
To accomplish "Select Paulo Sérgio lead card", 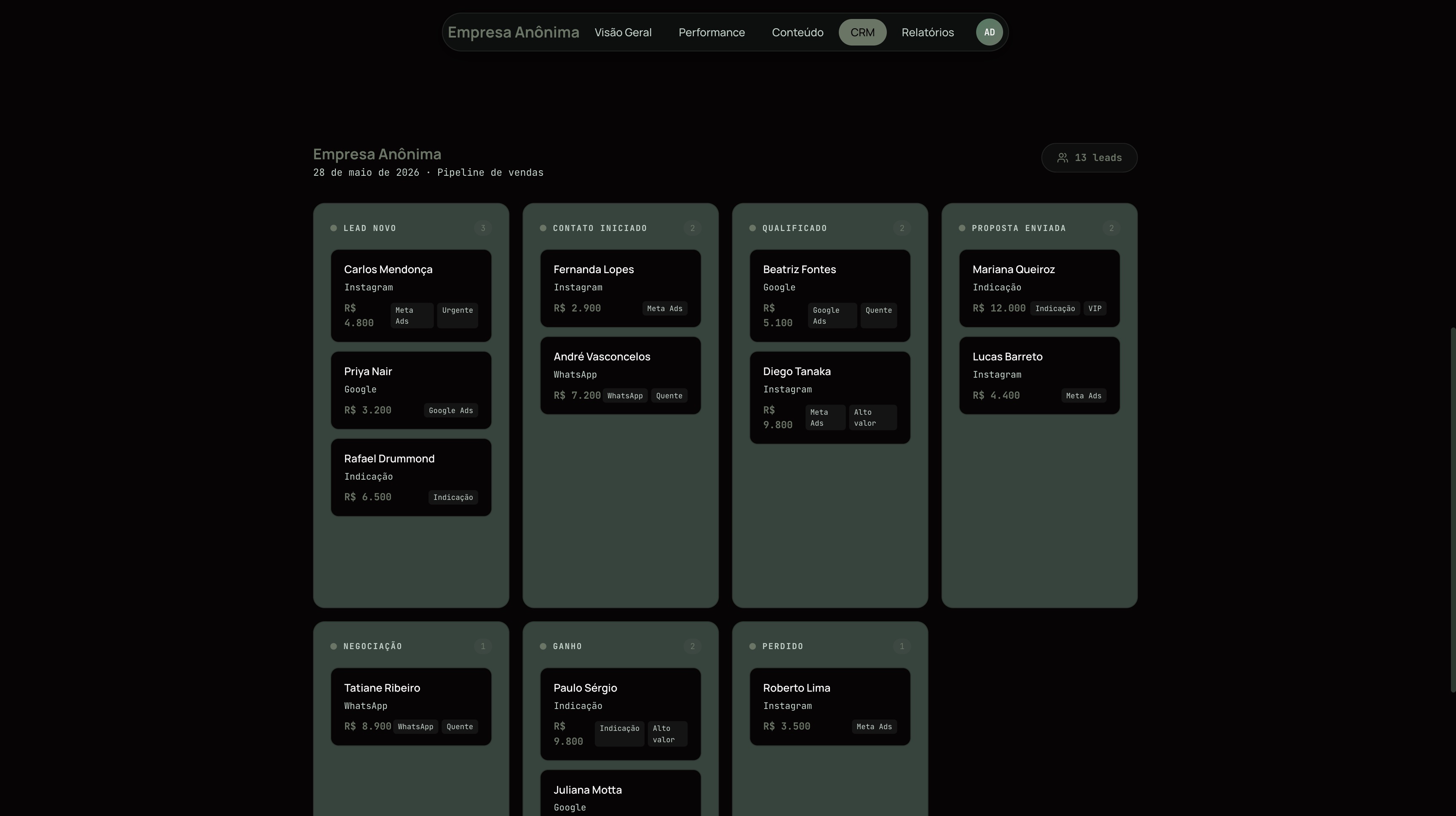I will pos(621,714).
